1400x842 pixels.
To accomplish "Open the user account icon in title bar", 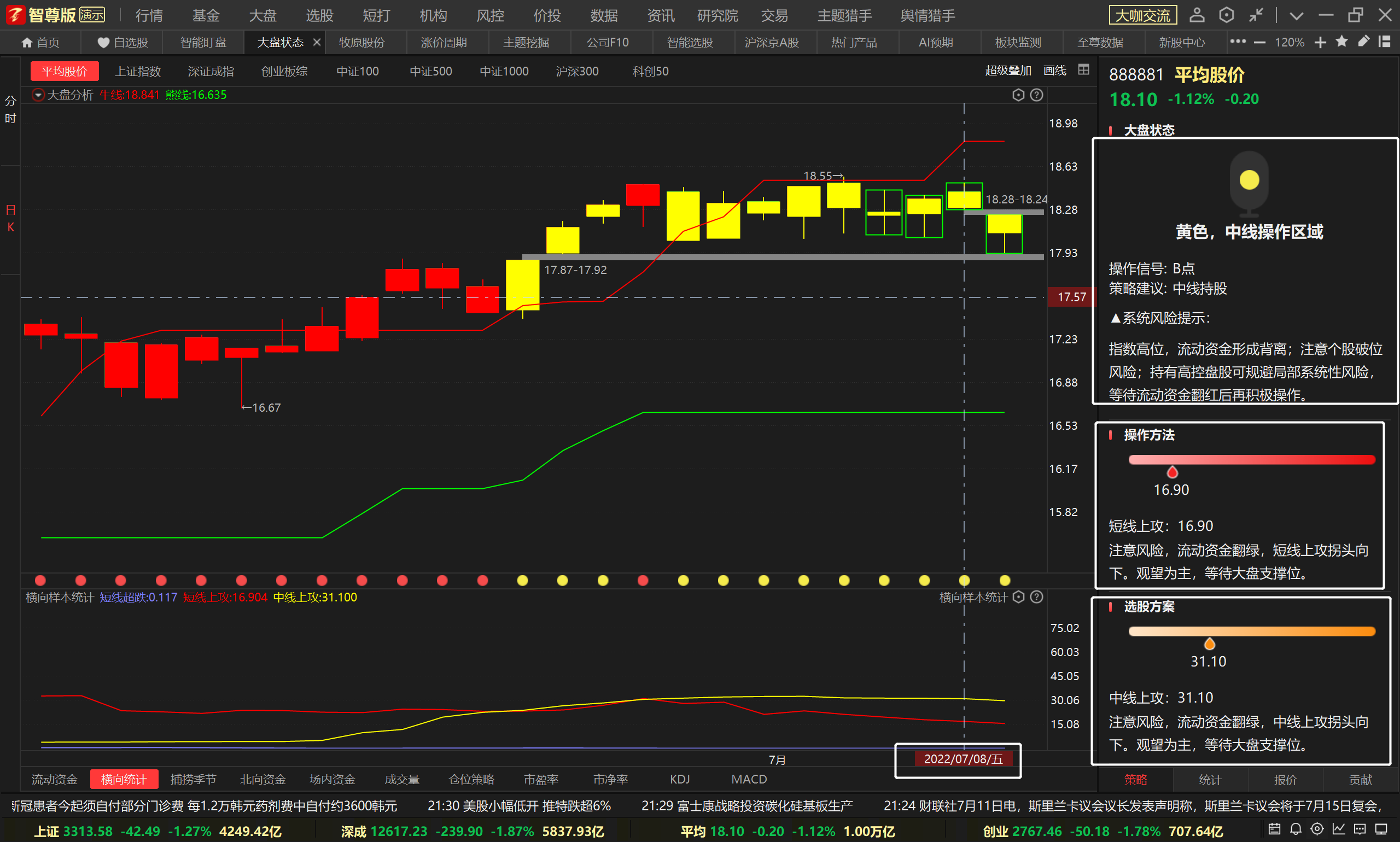I will click(x=1197, y=15).
